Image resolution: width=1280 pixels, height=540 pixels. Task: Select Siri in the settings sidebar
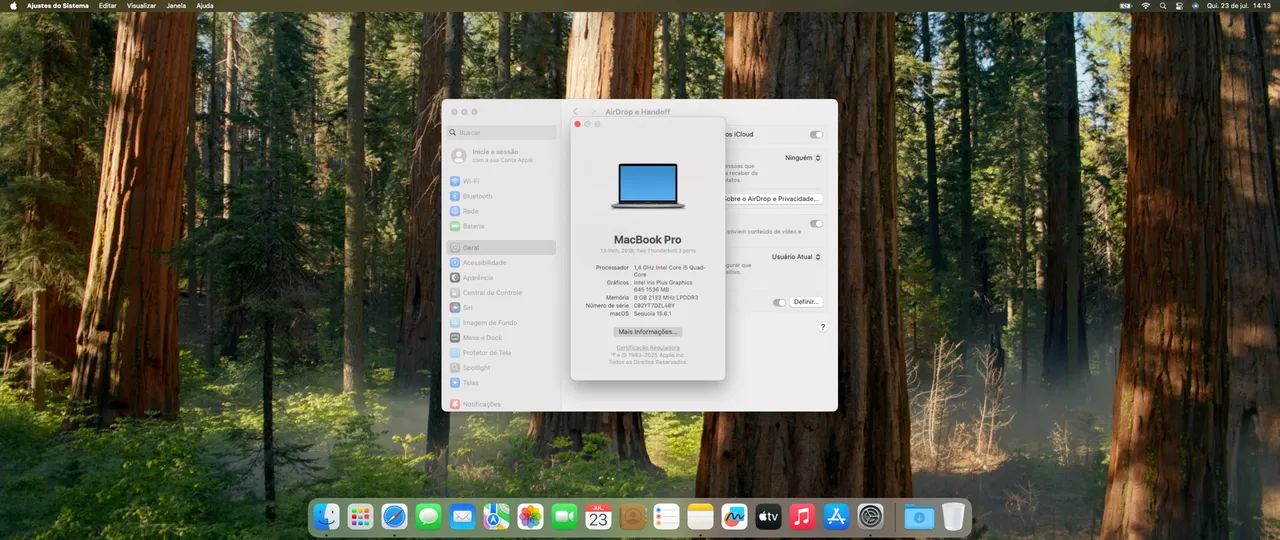[502, 307]
